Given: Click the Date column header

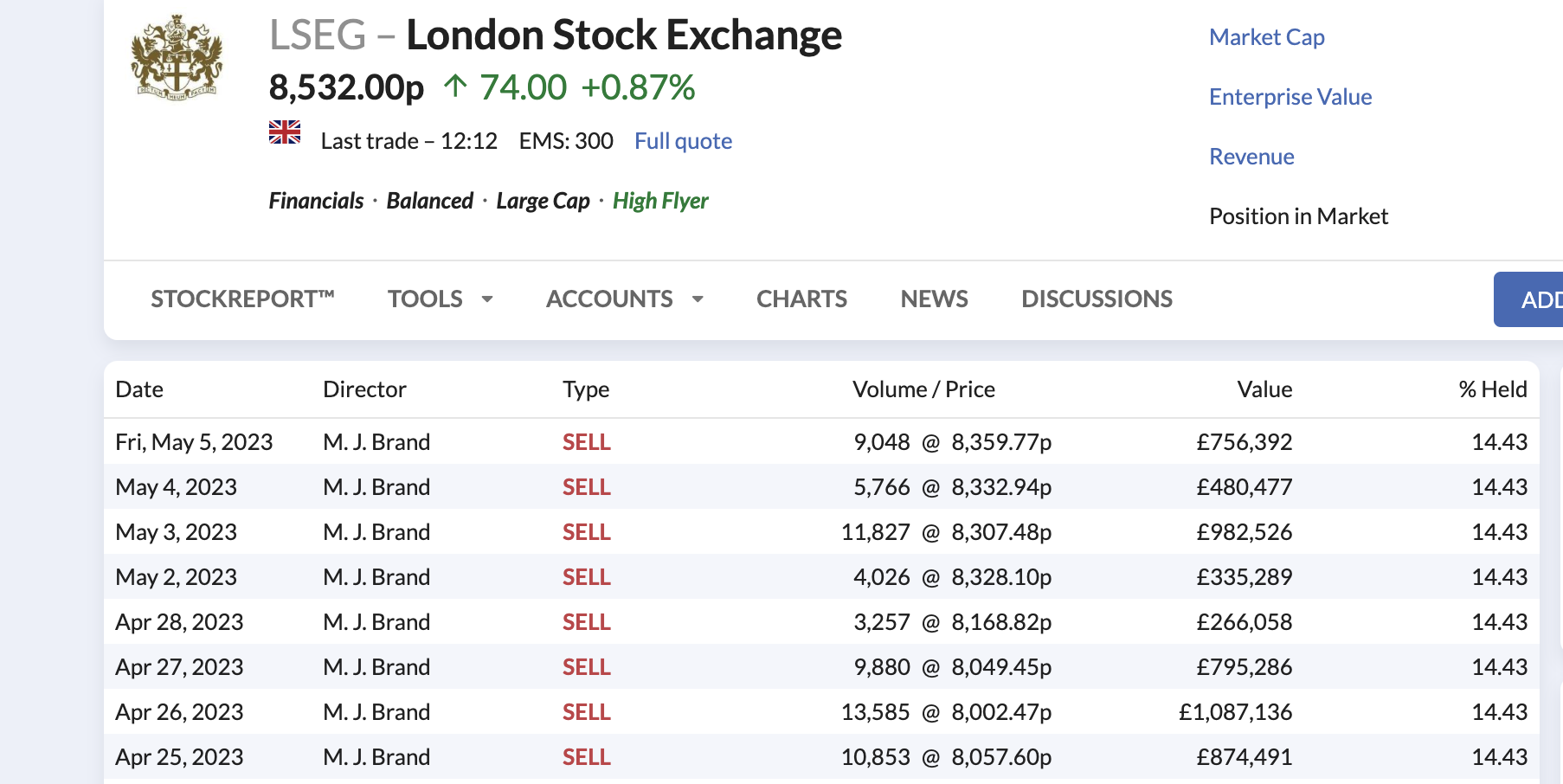Looking at the screenshot, I should [139, 389].
